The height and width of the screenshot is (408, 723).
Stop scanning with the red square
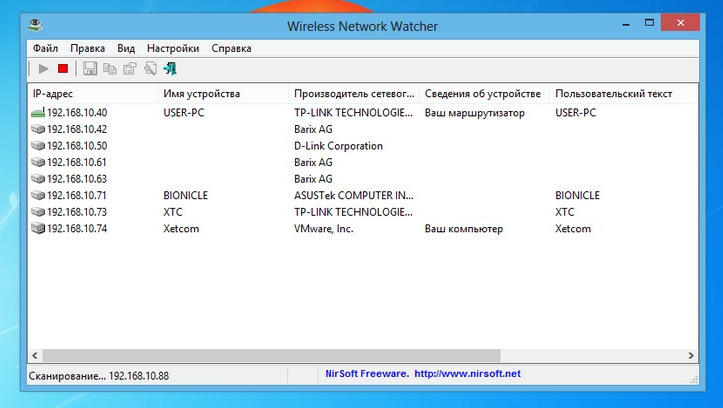click(x=63, y=69)
